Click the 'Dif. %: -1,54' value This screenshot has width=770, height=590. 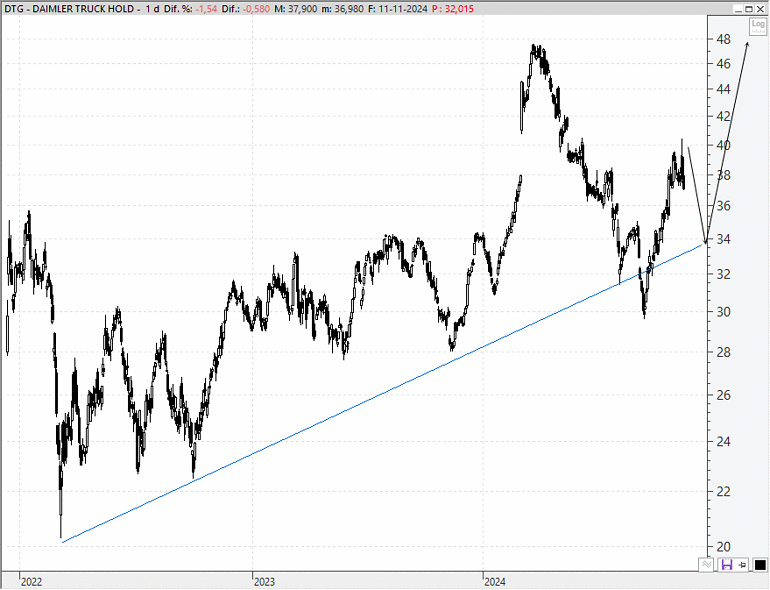tap(191, 9)
